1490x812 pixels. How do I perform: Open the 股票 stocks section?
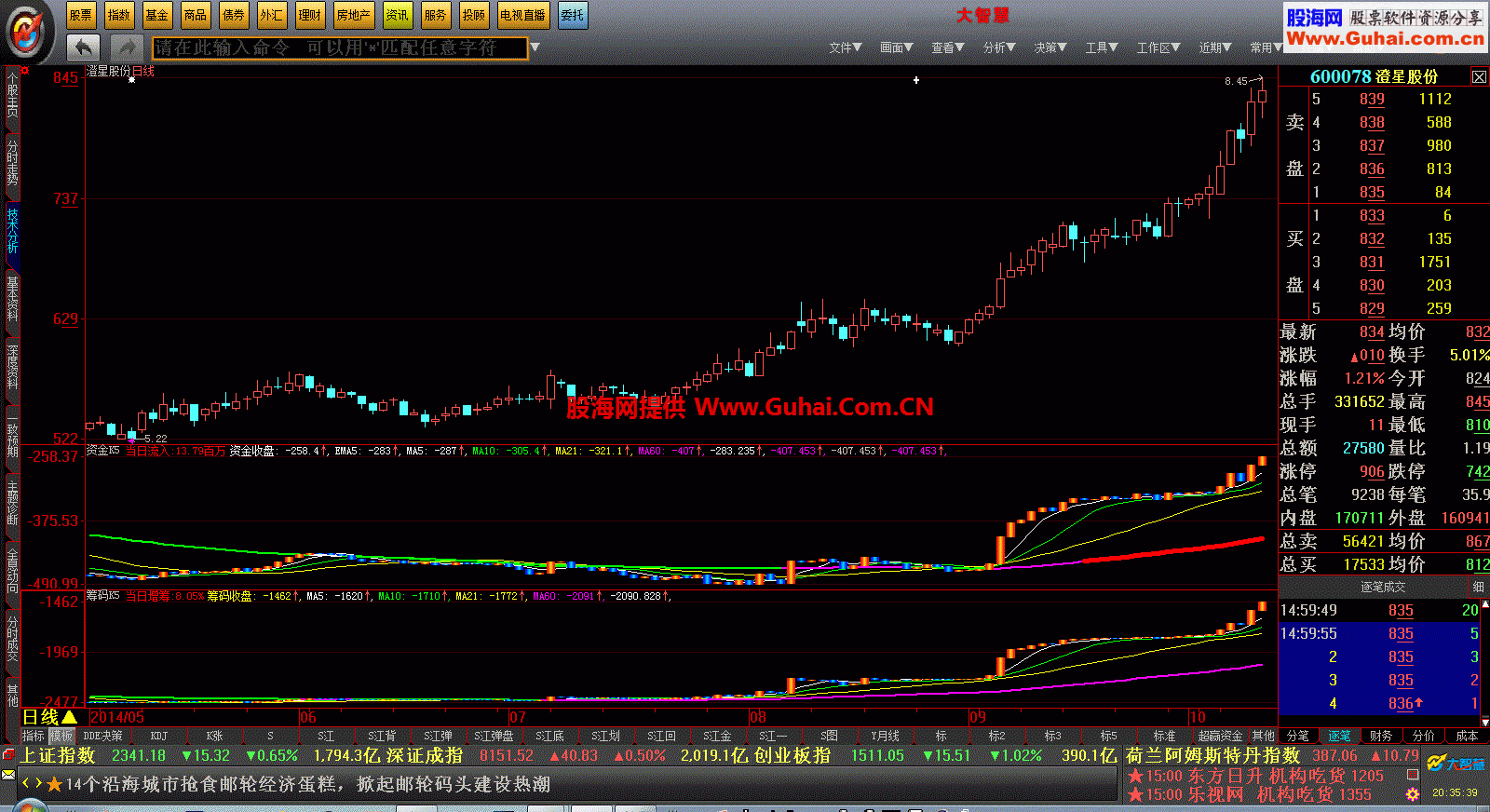(81, 15)
